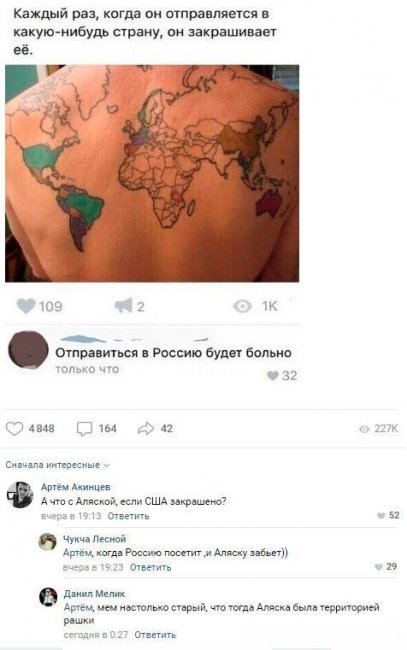Open the world map tattoo photo
The image size is (407, 650).
(x=152, y=173)
